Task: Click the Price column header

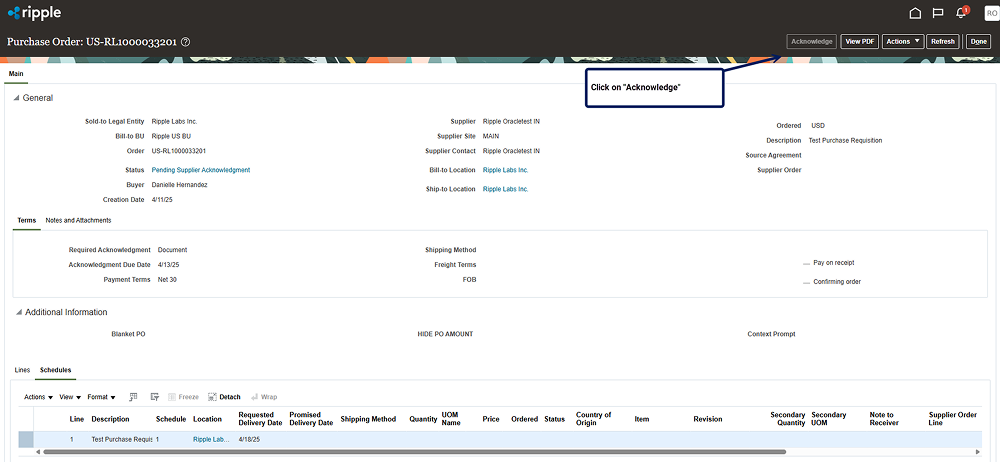Action: (490, 419)
